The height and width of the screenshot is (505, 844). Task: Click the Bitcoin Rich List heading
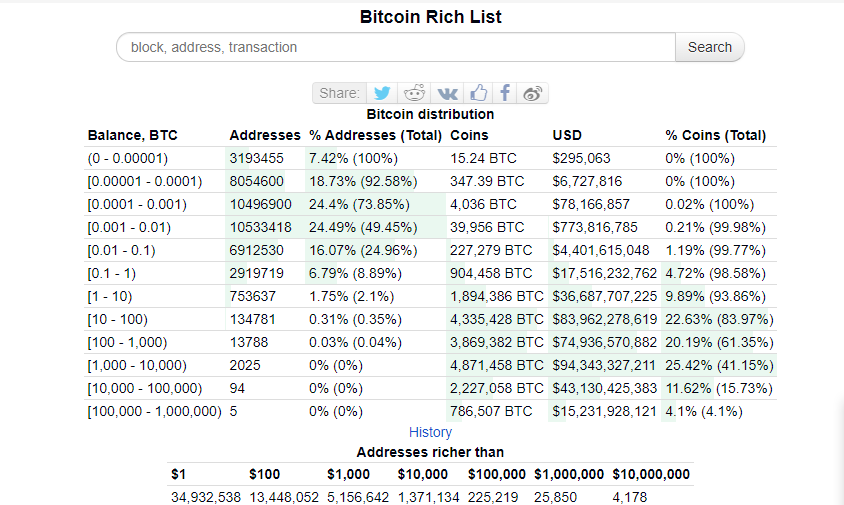430,17
